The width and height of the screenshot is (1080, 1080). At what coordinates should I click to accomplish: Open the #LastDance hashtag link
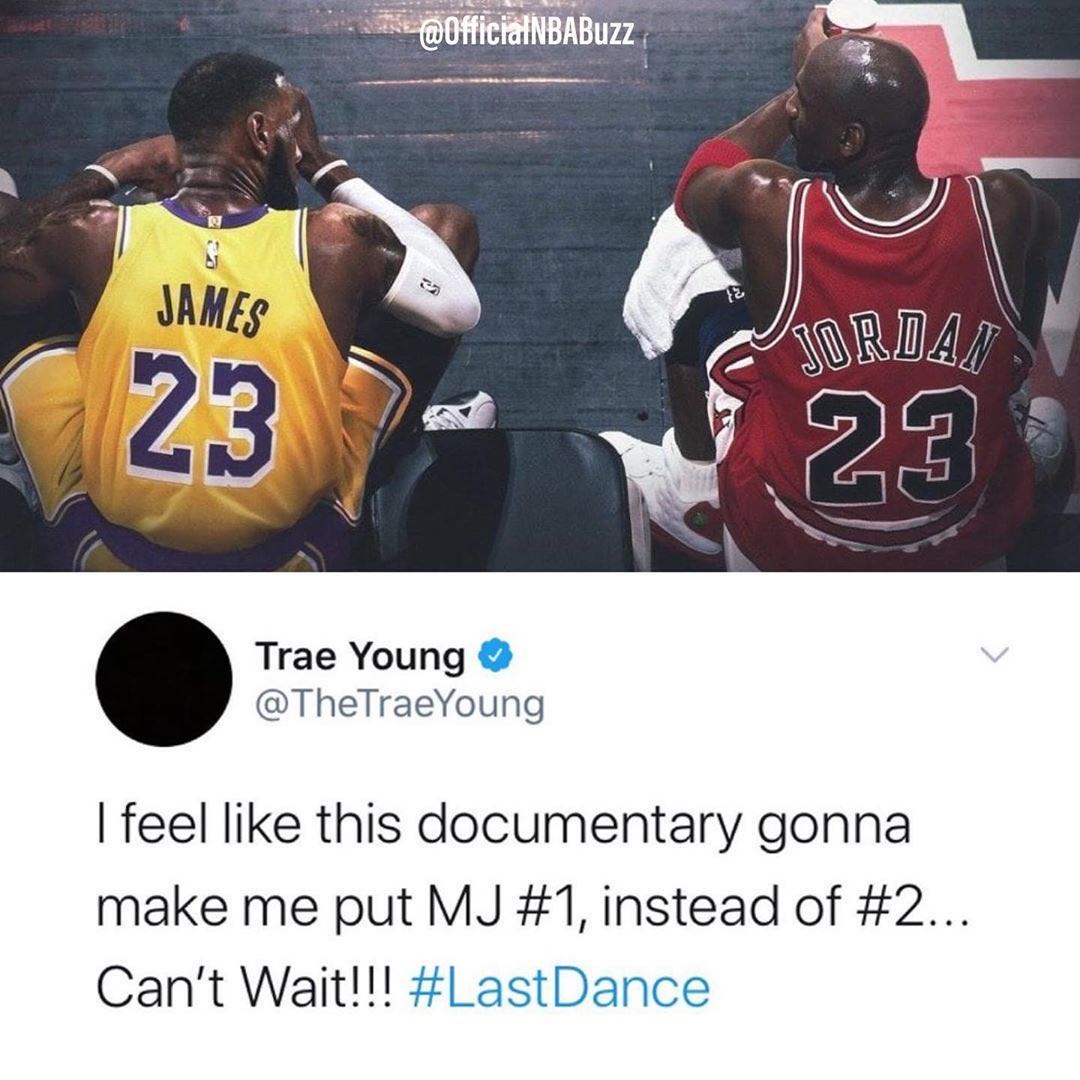tap(559, 988)
